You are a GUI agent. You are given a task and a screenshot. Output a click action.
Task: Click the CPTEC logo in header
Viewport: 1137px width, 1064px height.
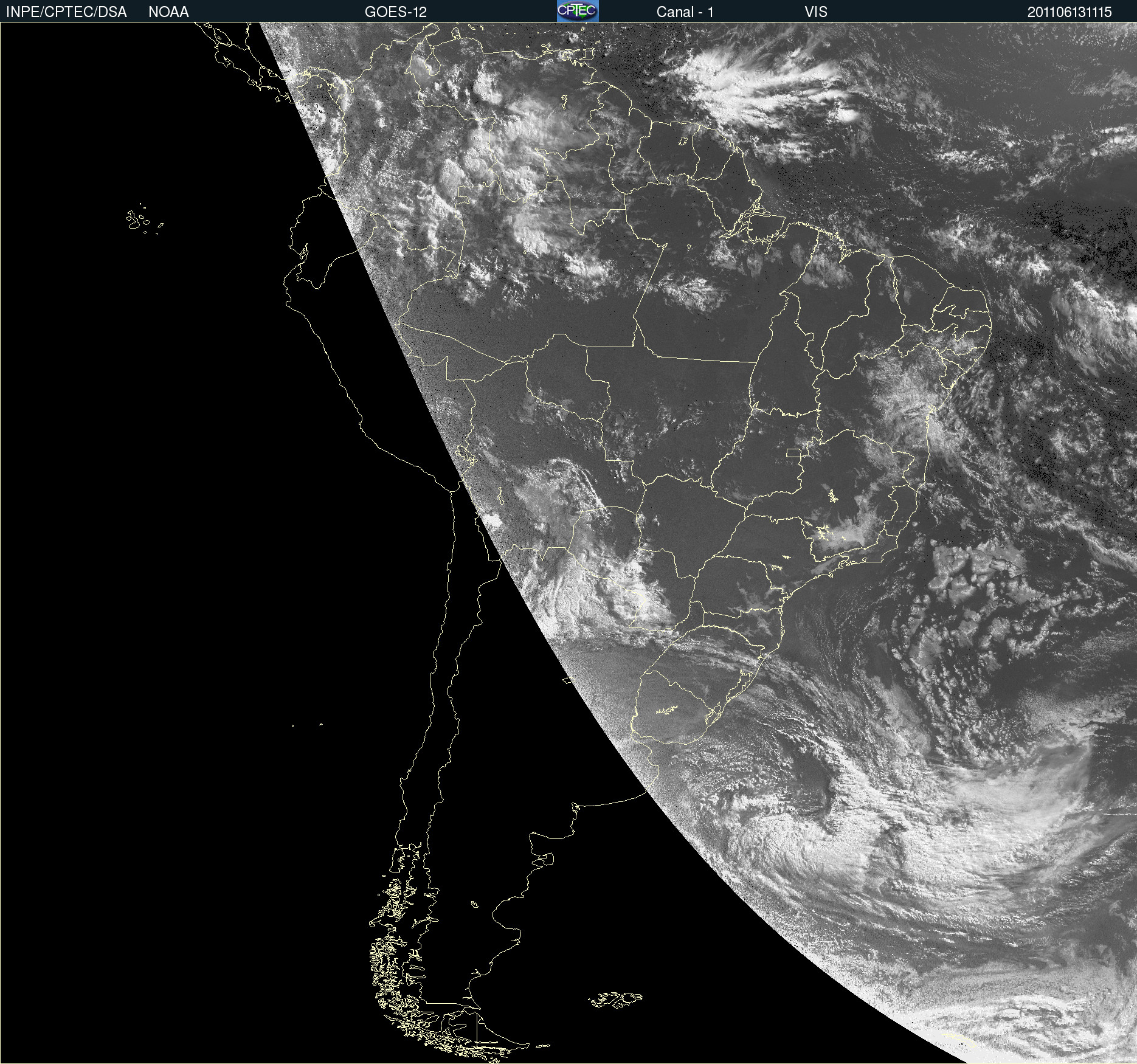tap(578, 11)
